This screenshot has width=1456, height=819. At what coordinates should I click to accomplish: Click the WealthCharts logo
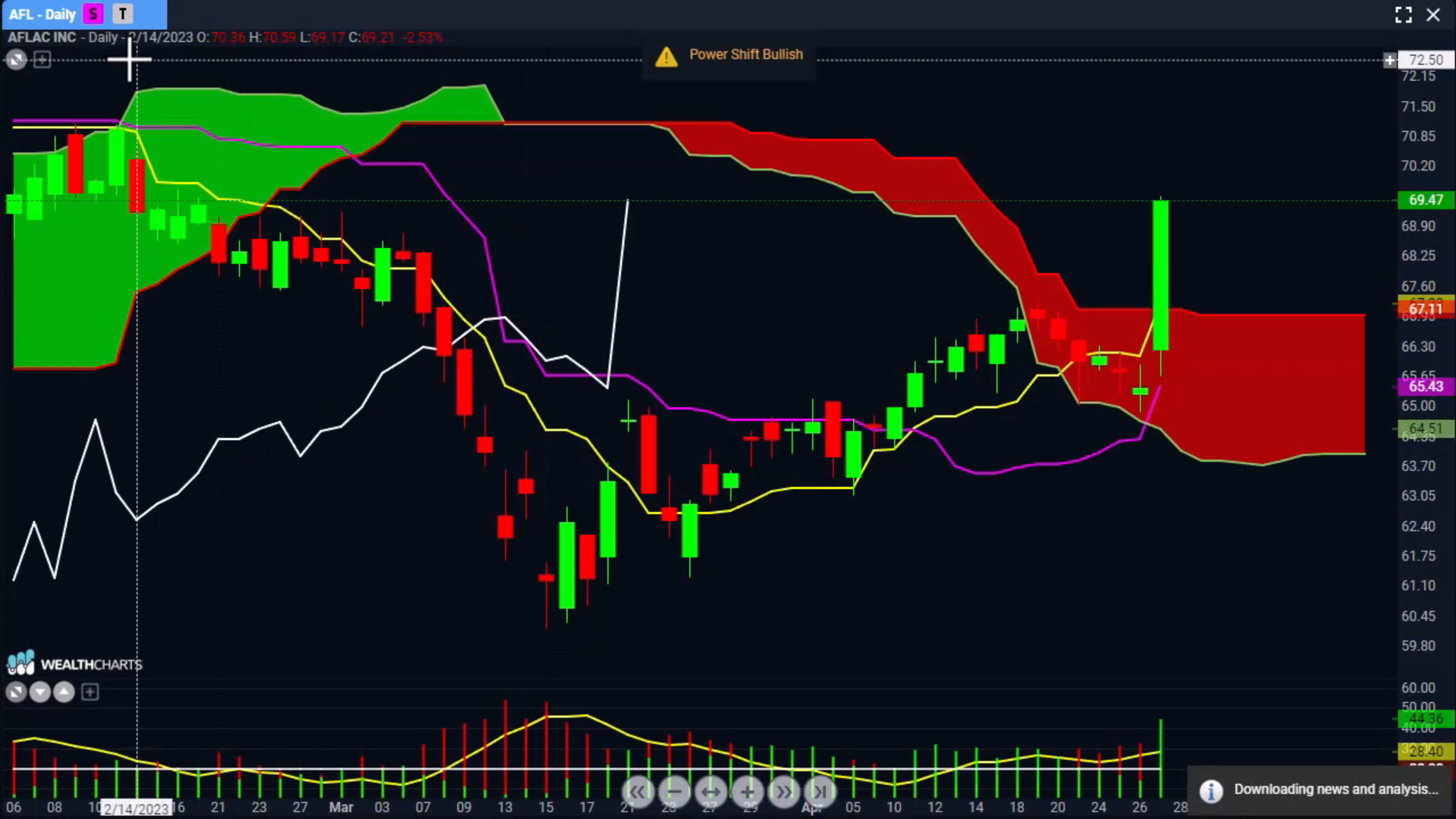tap(74, 664)
